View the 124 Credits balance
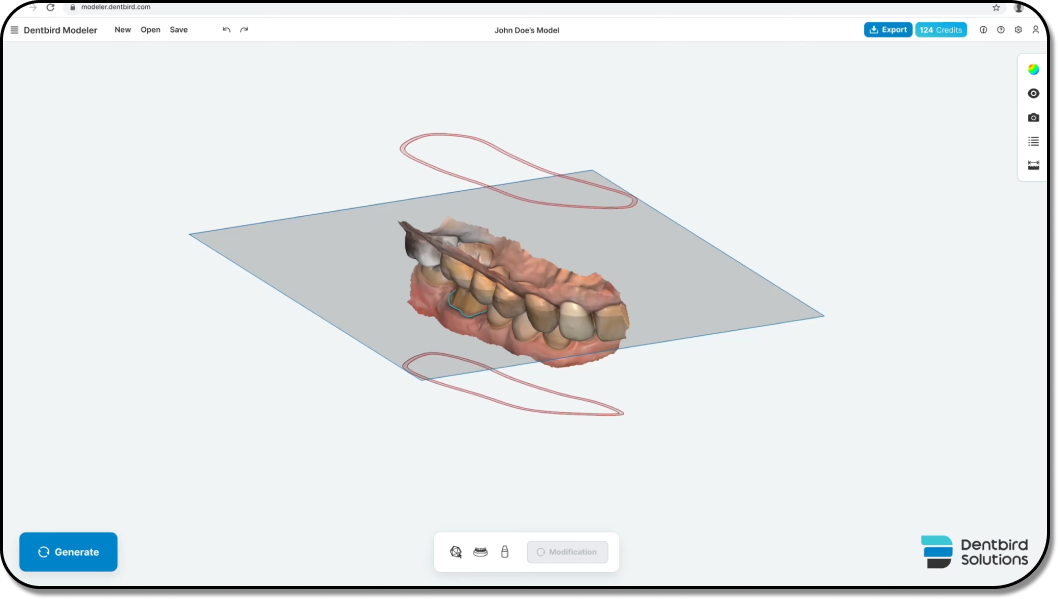This screenshot has width=1058, height=599. pyautogui.click(x=941, y=30)
